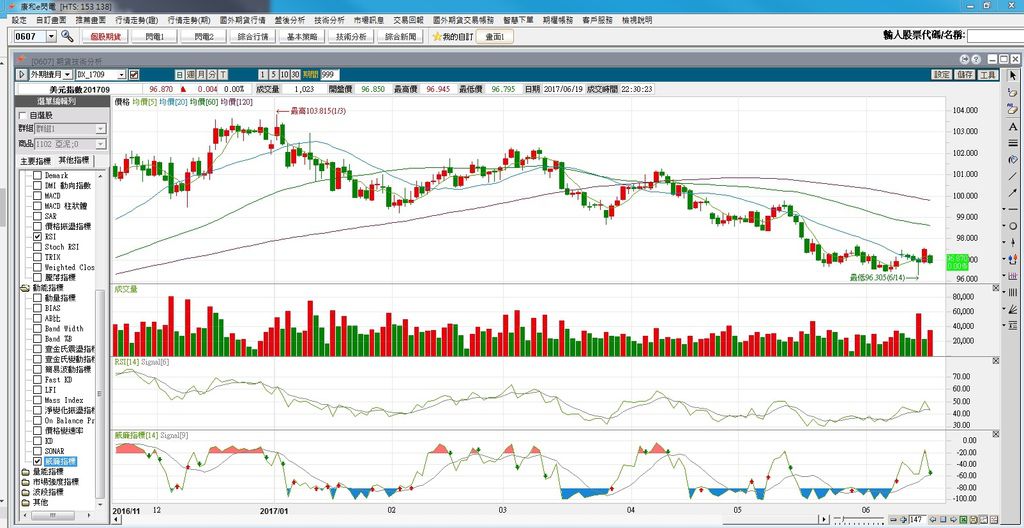Uncheck the RSI indicator checkbox

(37, 237)
